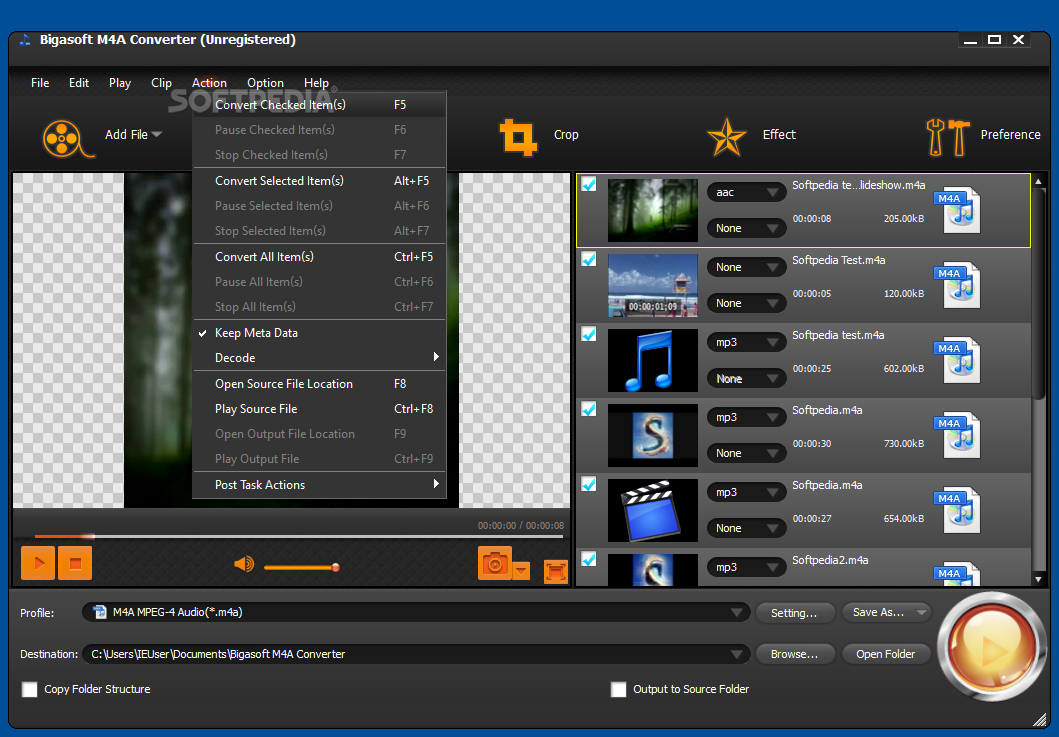Open the None subtitle dropdown of slideshow item
The width and height of the screenshot is (1059, 737).
(746, 228)
